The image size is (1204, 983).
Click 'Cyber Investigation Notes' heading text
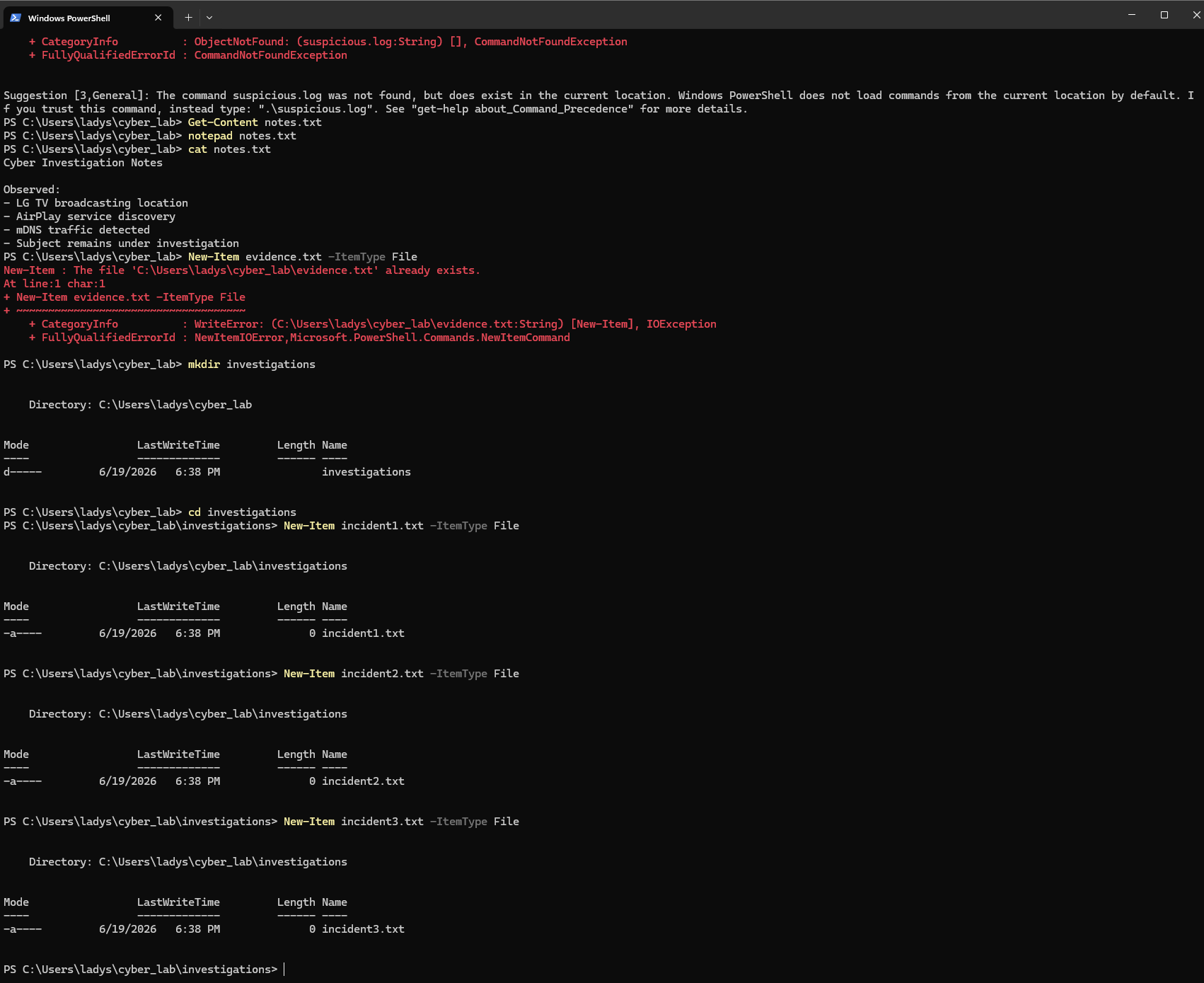click(x=83, y=163)
